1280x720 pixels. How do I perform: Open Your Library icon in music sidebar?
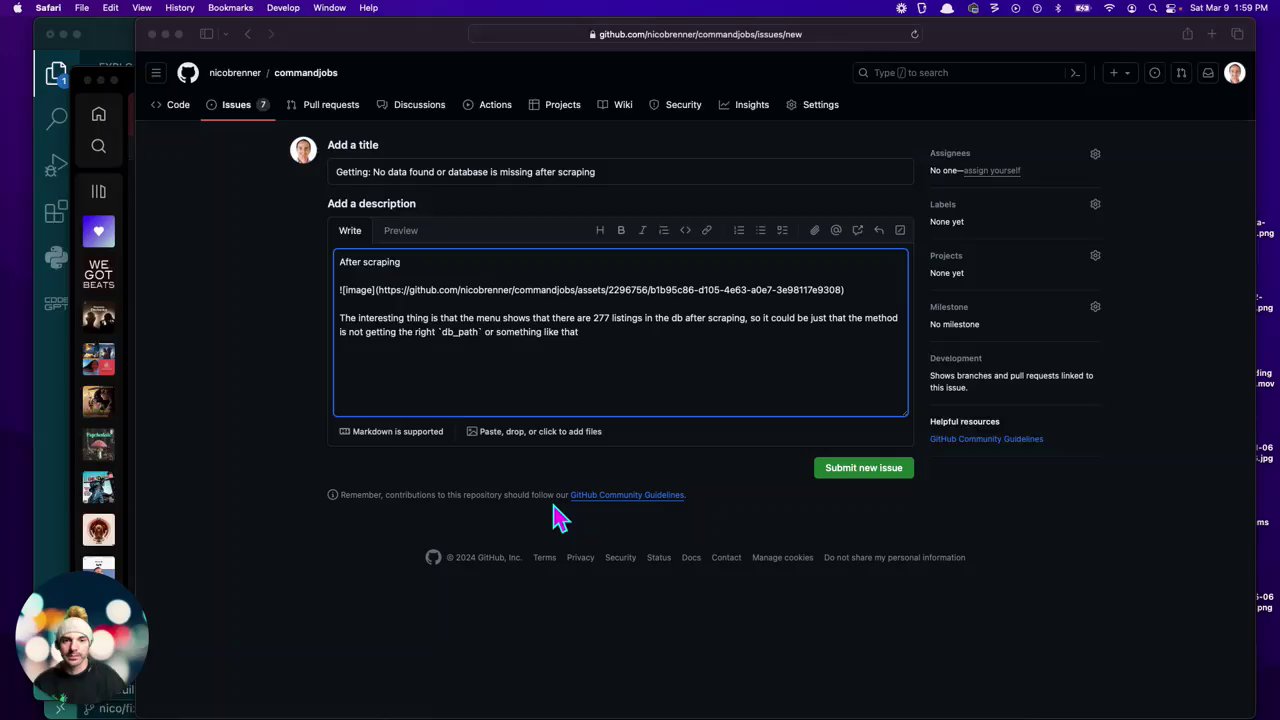98,191
